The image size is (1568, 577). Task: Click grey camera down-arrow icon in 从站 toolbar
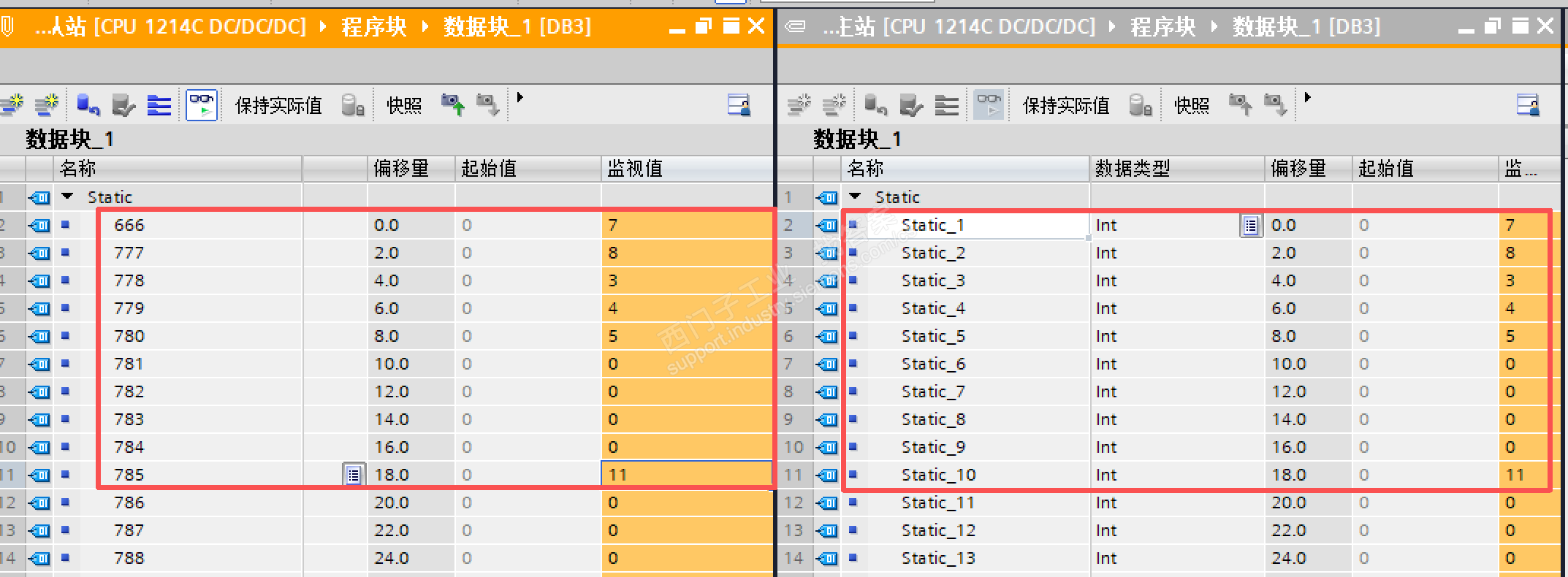(487, 105)
